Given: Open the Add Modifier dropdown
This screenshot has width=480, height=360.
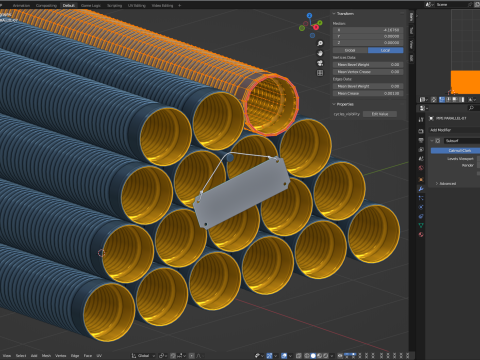Looking at the screenshot, I should (454, 130).
